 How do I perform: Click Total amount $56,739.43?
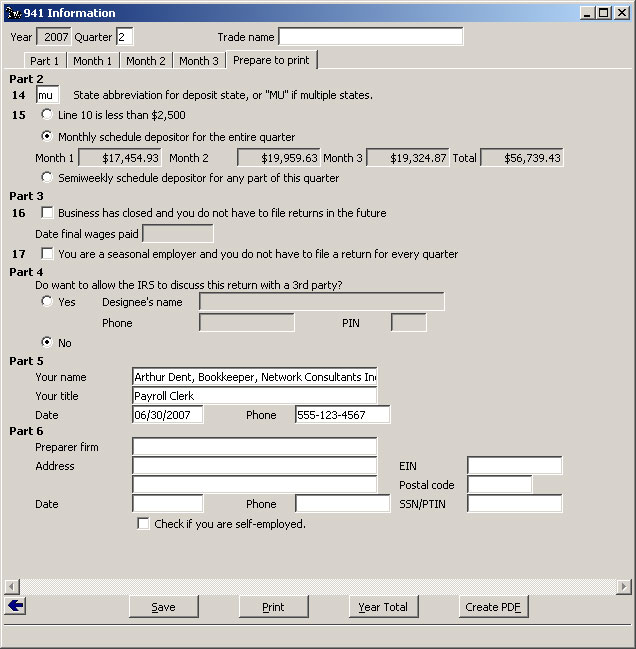[x=522, y=158]
